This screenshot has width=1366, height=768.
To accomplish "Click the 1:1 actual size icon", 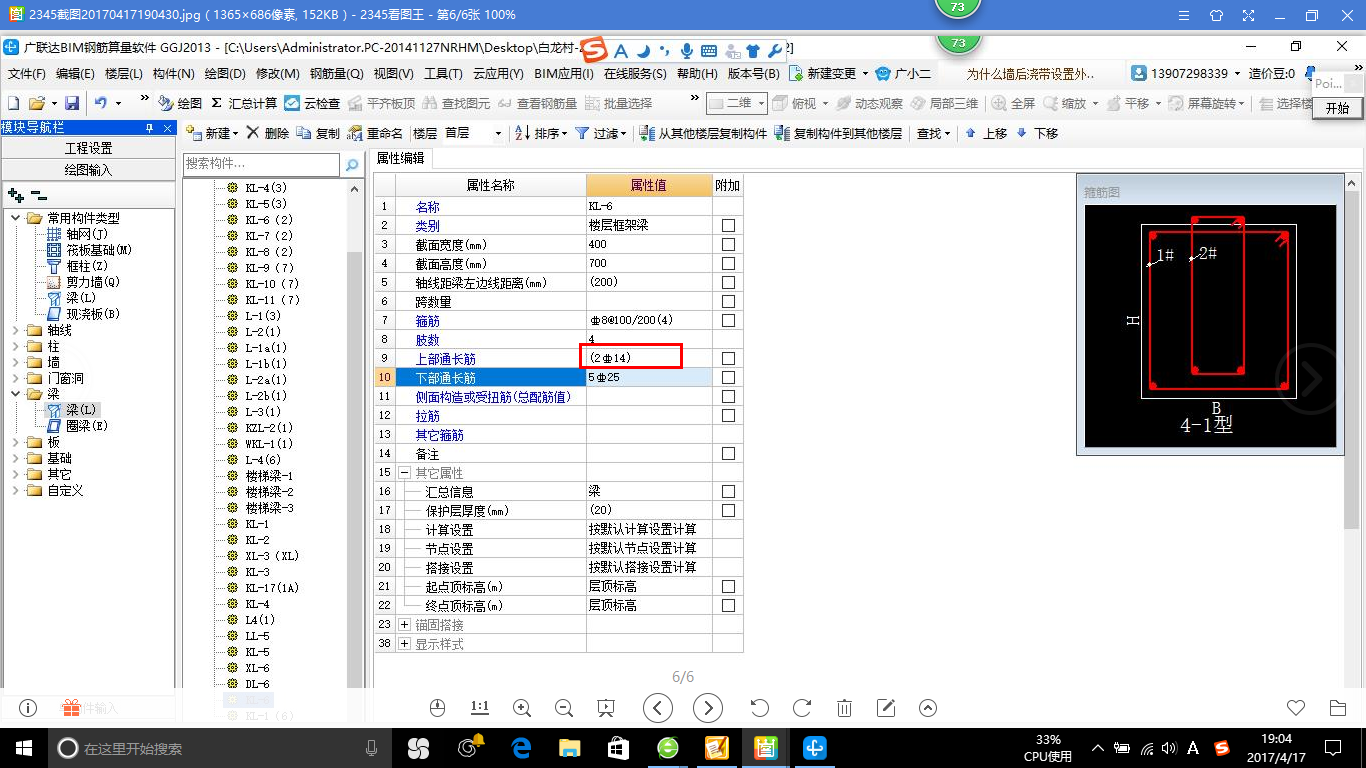I will coord(480,708).
